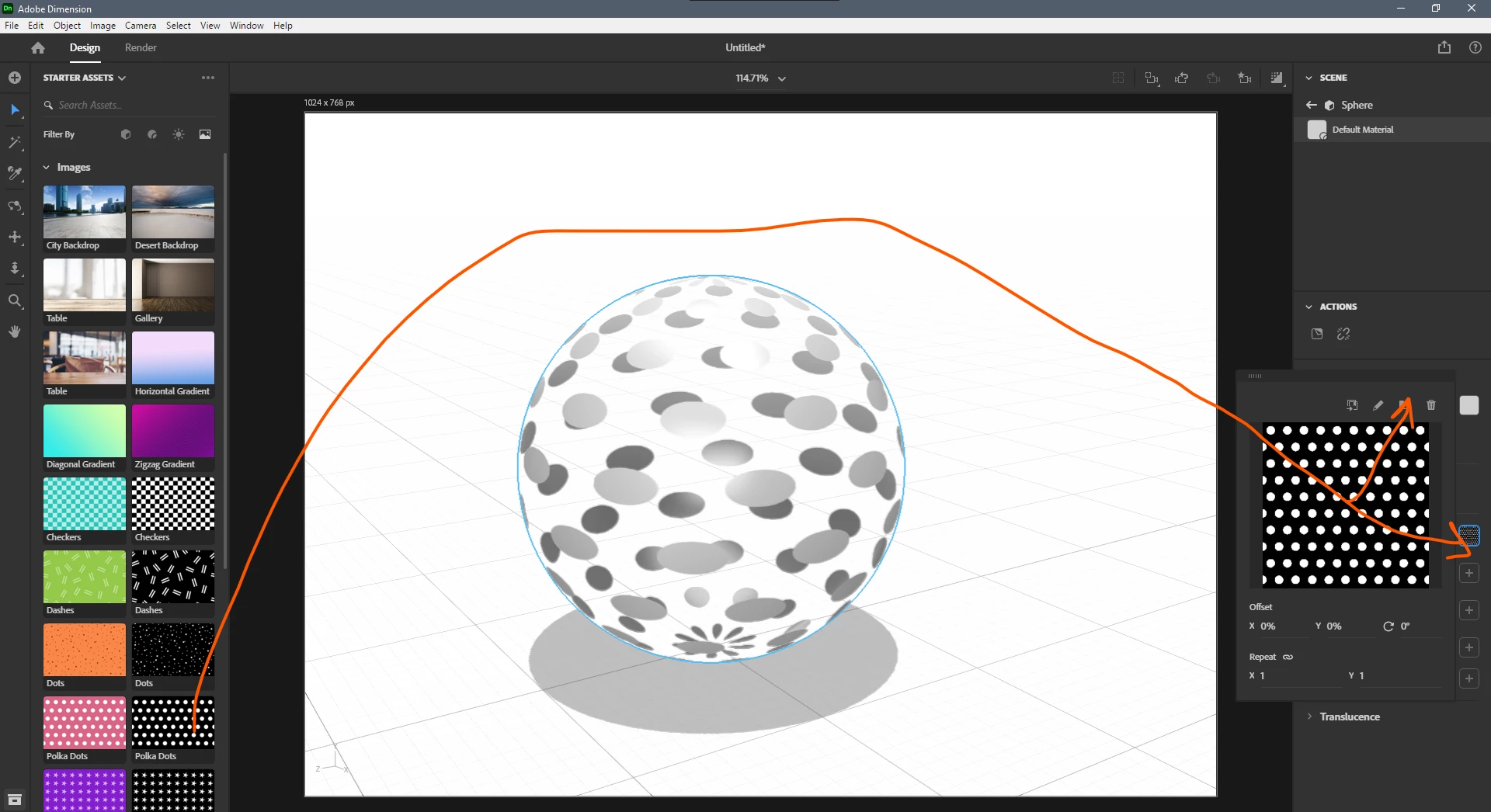Choose the Hand tool
The image size is (1491, 812).
pos(15,331)
